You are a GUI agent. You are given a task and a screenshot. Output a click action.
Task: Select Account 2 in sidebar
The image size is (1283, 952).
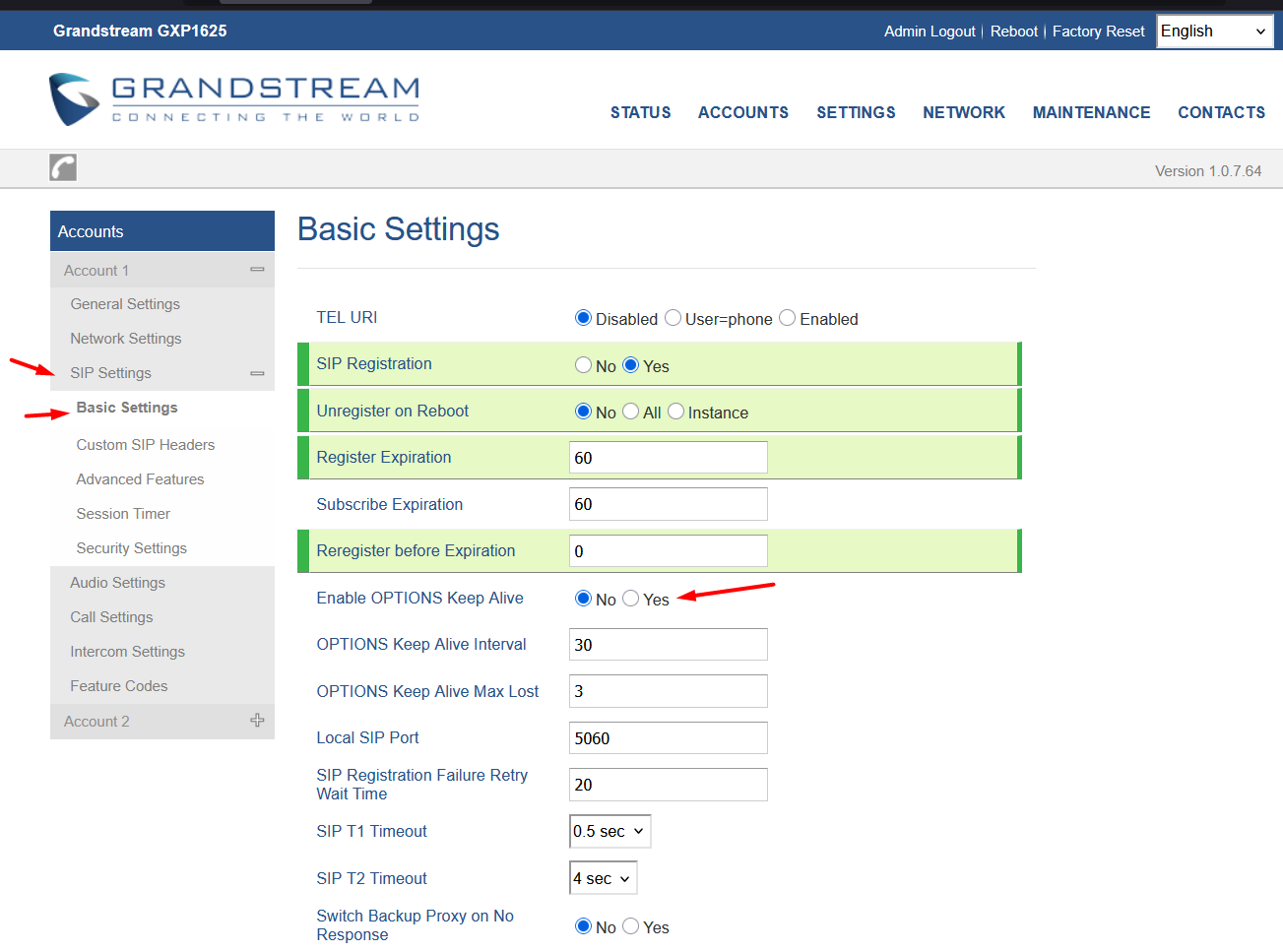pyautogui.click(x=96, y=722)
